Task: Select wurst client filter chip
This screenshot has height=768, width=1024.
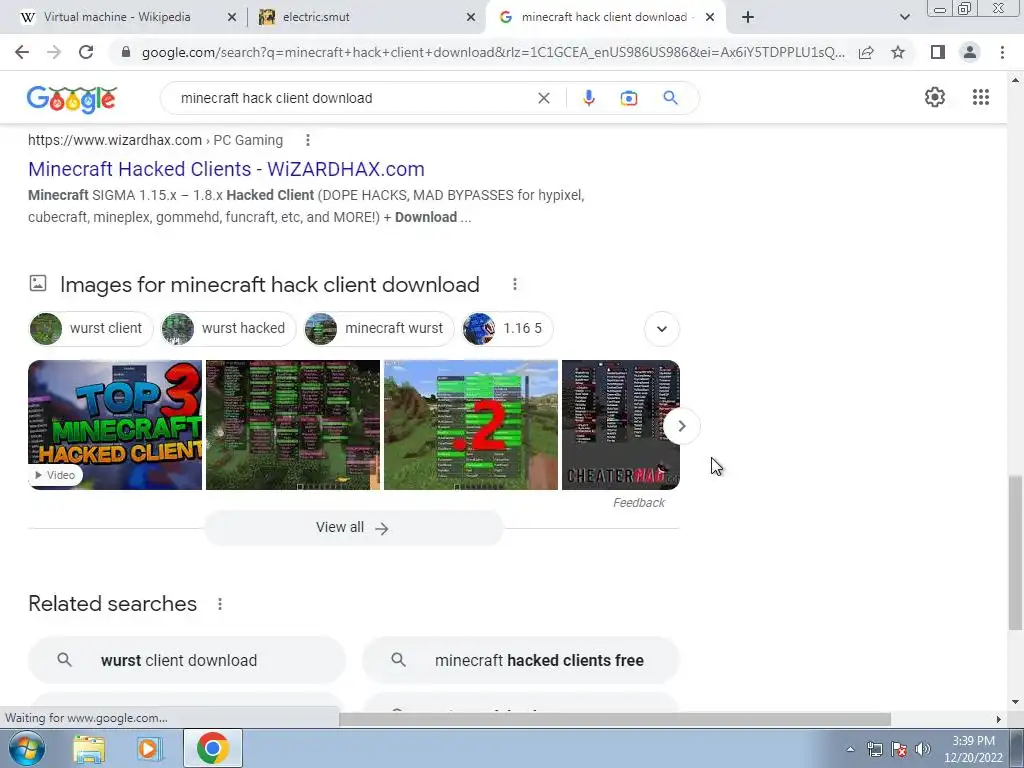Action: coord(91,328)
